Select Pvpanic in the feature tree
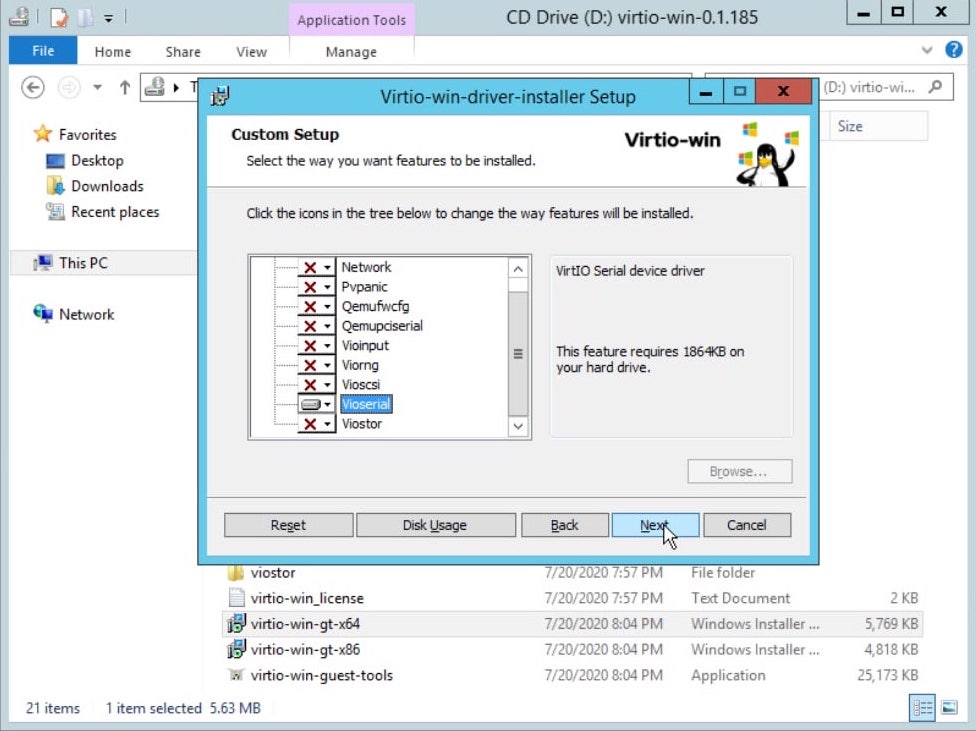Image resolution: width=976 pixels, height=731 pixels. 364,287
